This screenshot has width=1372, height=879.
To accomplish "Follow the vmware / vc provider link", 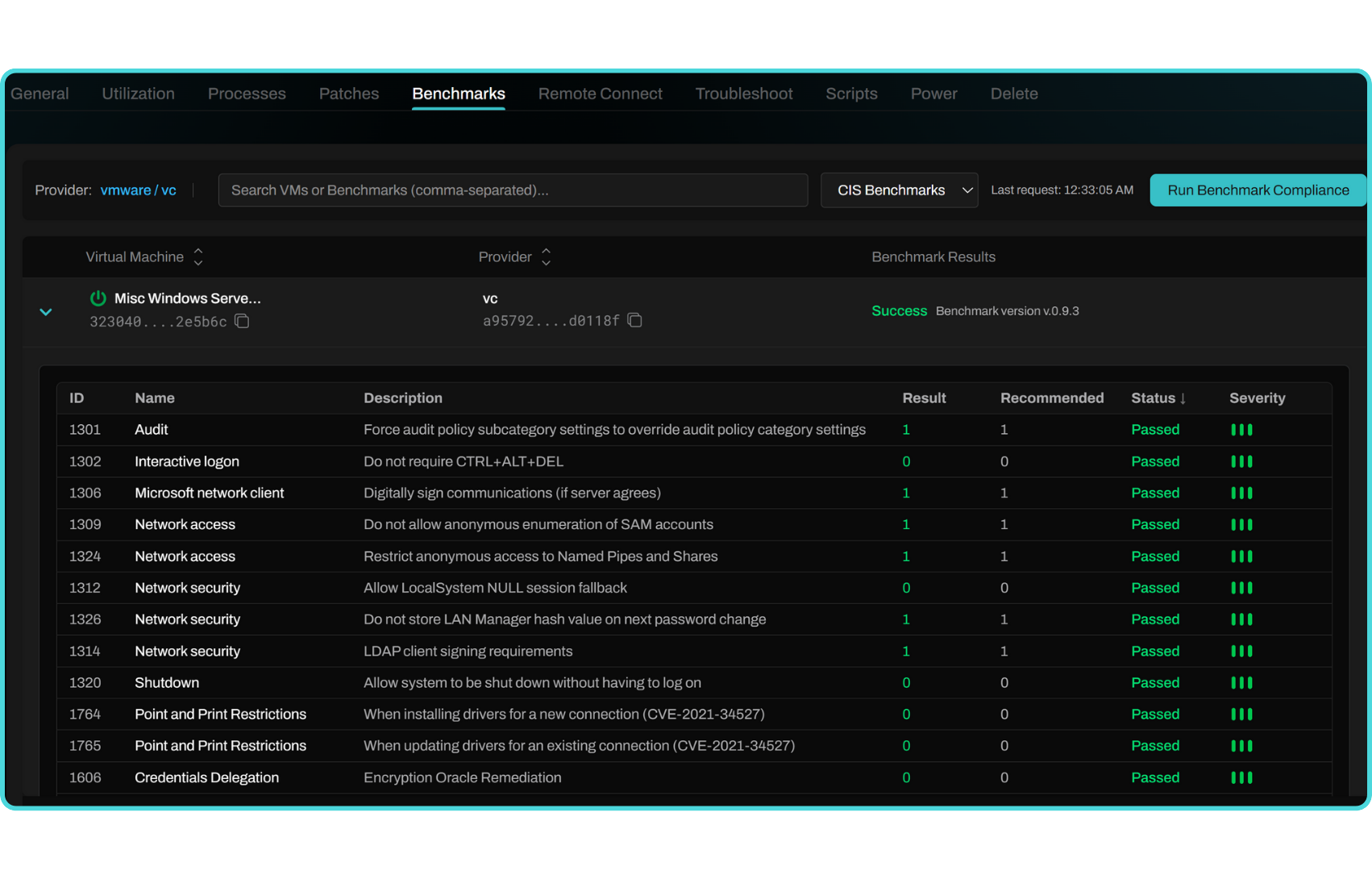I will (138, 190).
